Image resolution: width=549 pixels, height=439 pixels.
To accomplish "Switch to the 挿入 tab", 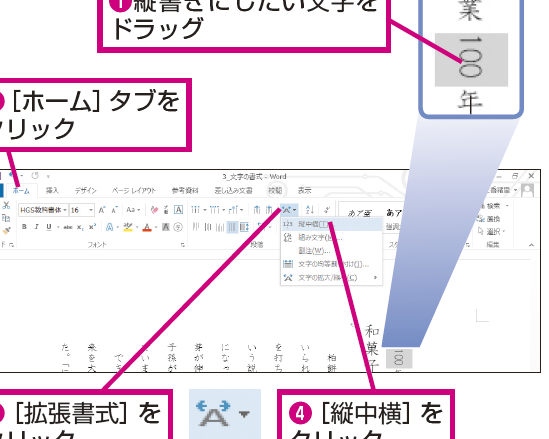I will 52,190.
